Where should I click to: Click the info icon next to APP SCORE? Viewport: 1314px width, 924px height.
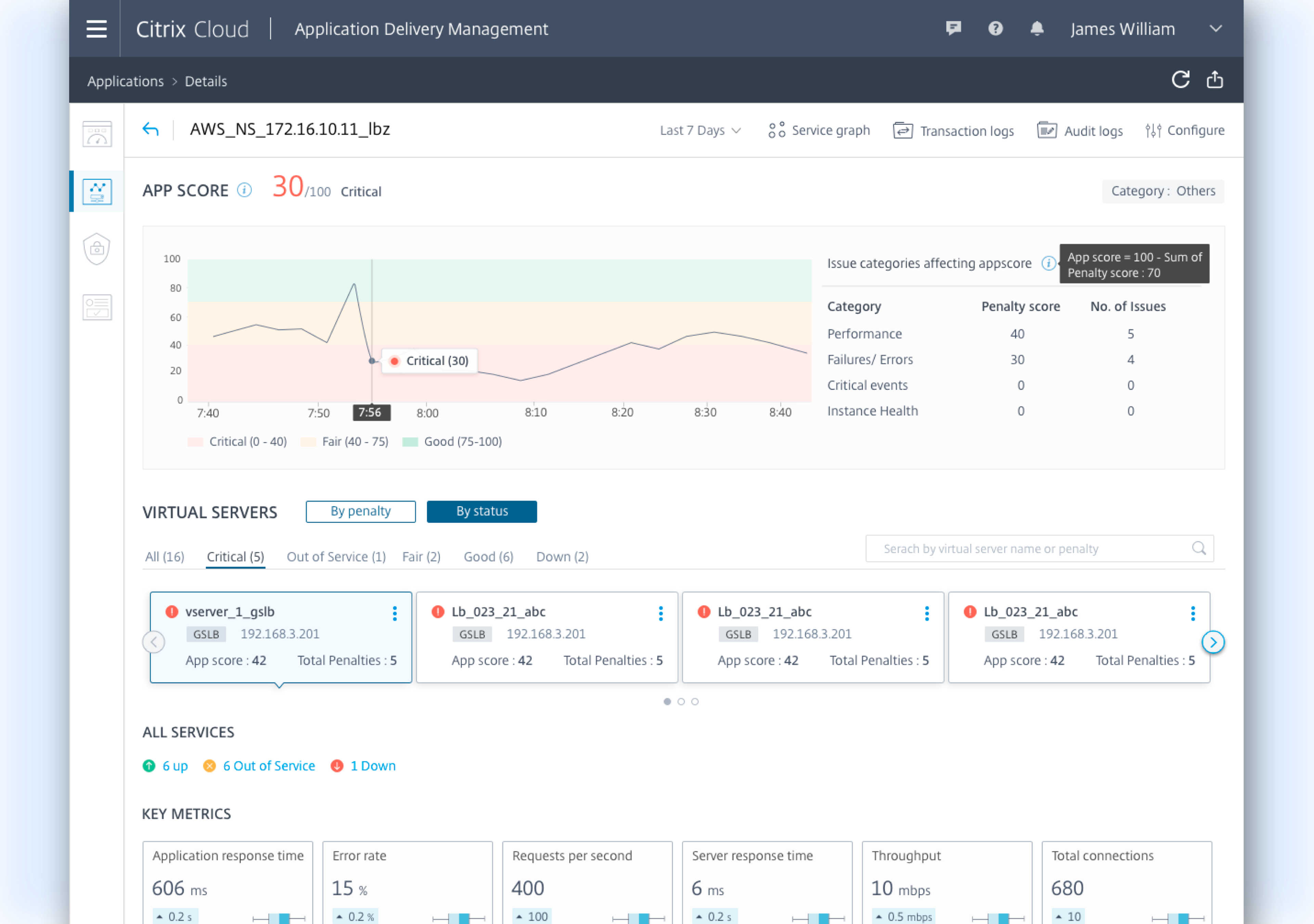coord(244,191)
